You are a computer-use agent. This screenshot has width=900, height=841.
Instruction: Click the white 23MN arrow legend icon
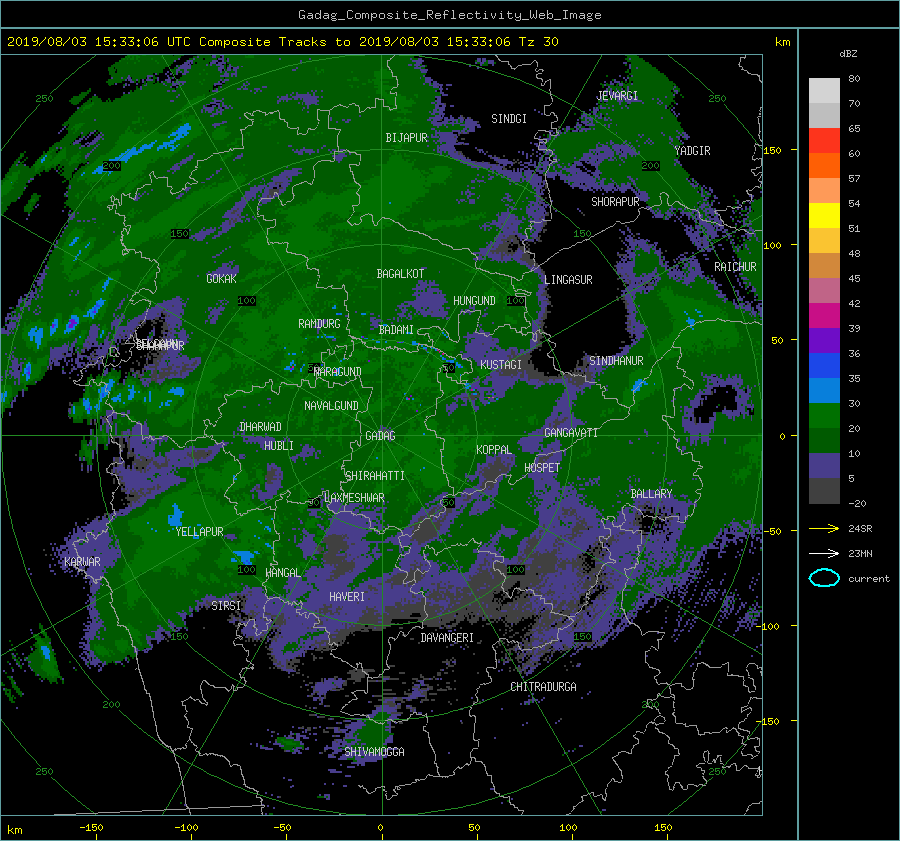[824, 553]
